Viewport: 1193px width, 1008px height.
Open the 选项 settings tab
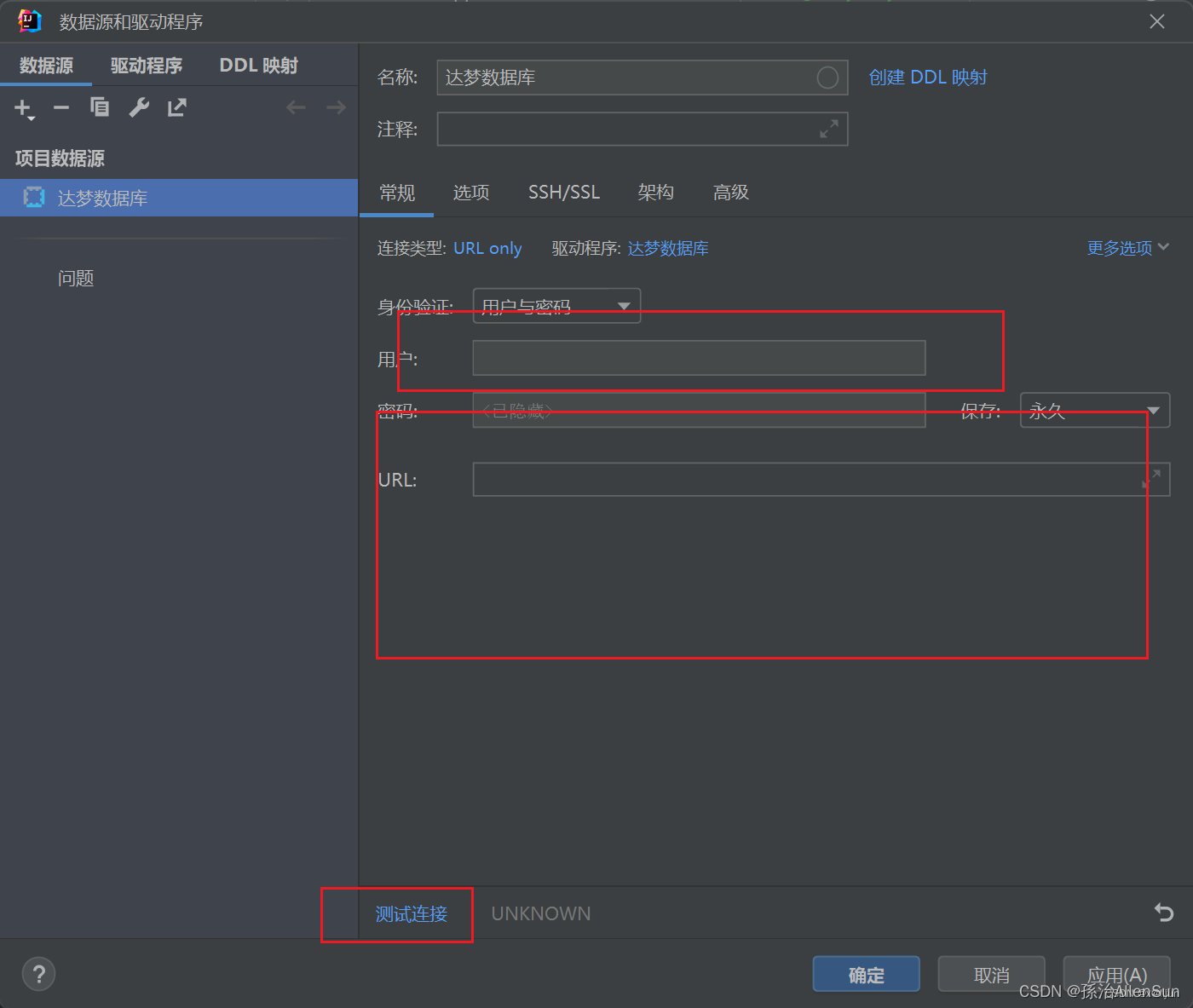click(x=471, y=193)
